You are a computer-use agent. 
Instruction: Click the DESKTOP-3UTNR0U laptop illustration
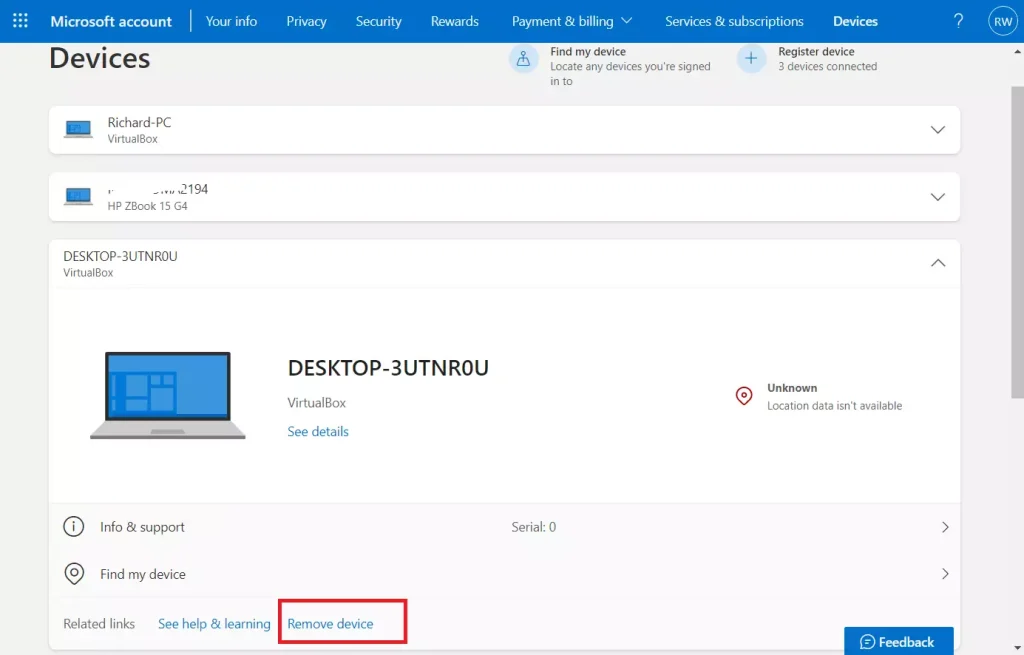coord(168,395)
